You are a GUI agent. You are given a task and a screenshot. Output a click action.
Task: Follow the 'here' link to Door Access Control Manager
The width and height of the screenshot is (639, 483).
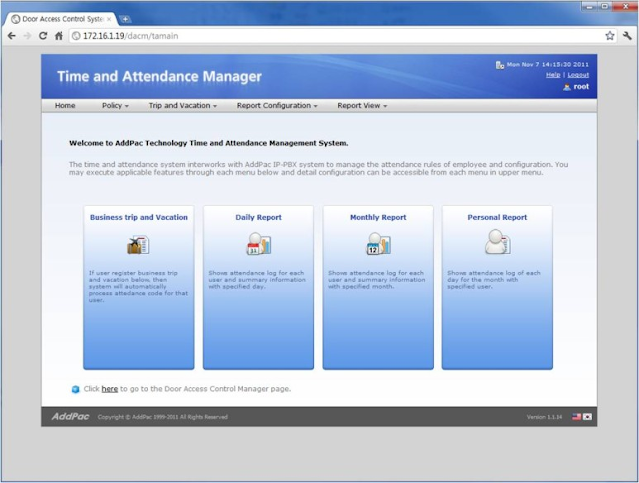click(110, 389)
